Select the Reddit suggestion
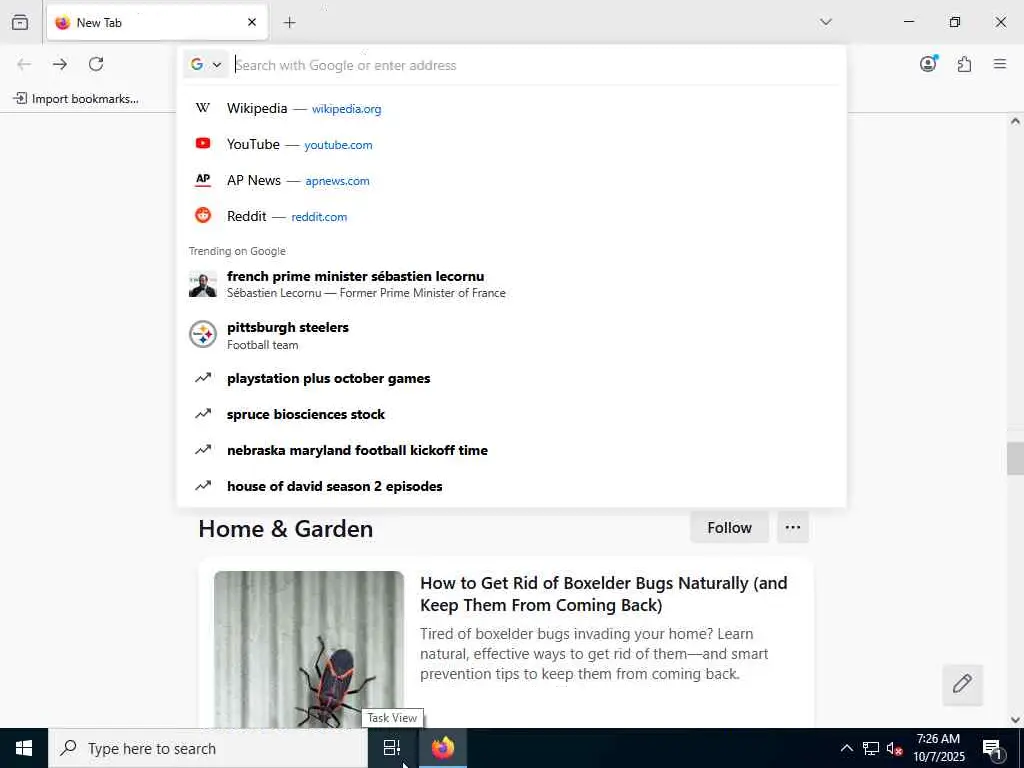The width and height of the screenshot is (1024, 768). pyautogui.click(x=511, y=216)
